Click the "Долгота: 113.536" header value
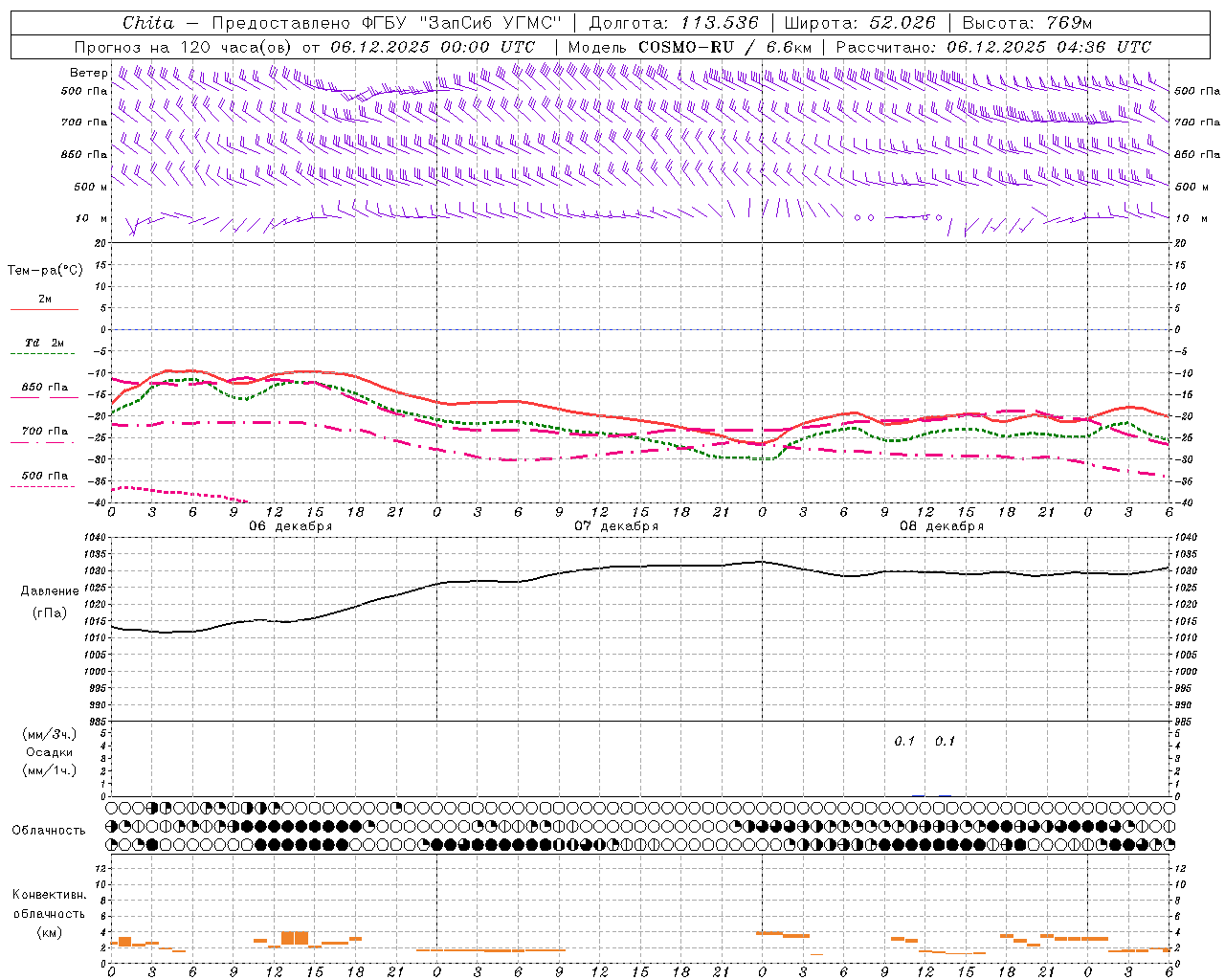 click(674, 23)
